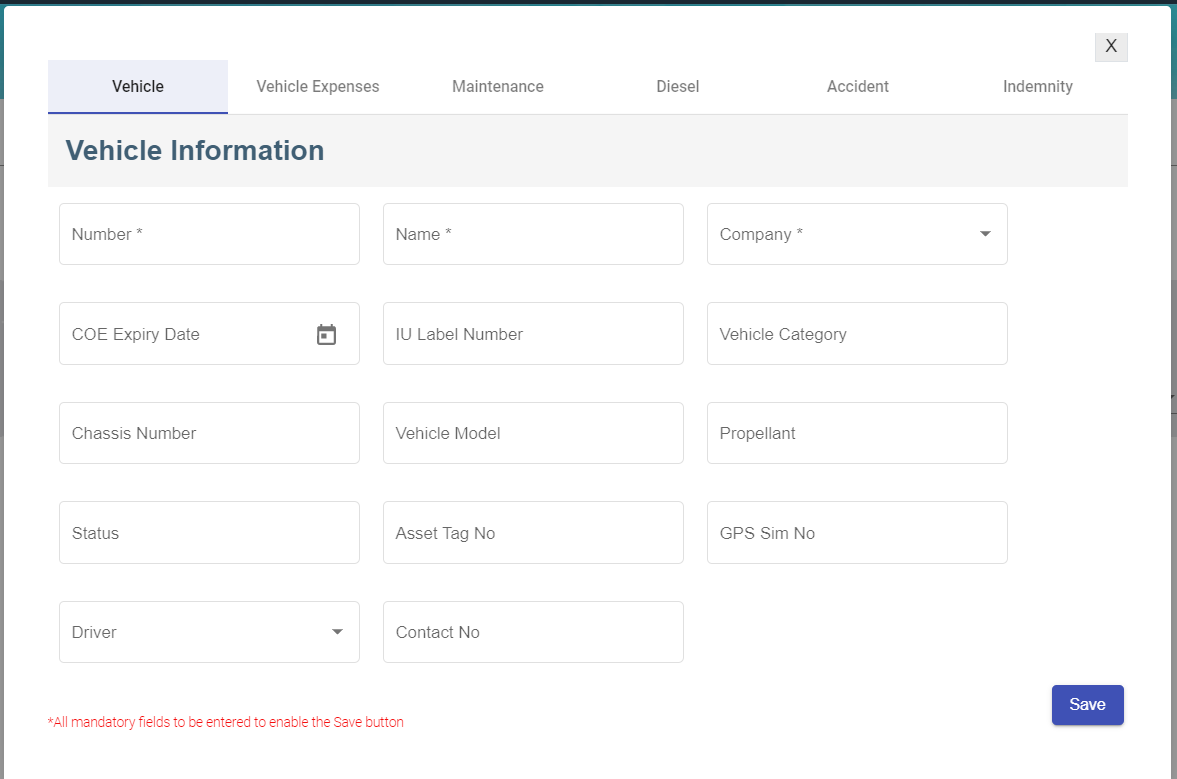
Task: Click the Vehicle Model input
Action: 533,433
